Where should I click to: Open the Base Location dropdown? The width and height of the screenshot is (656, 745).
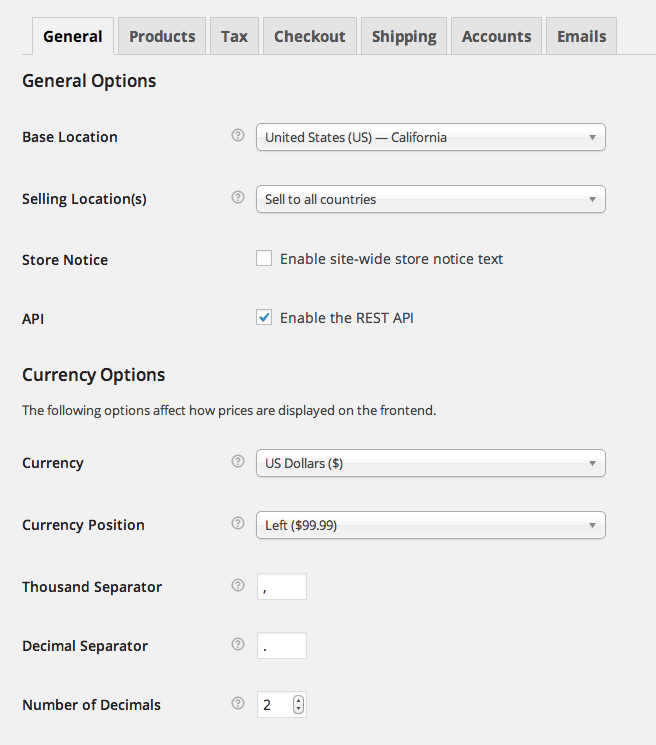(430, 137)
